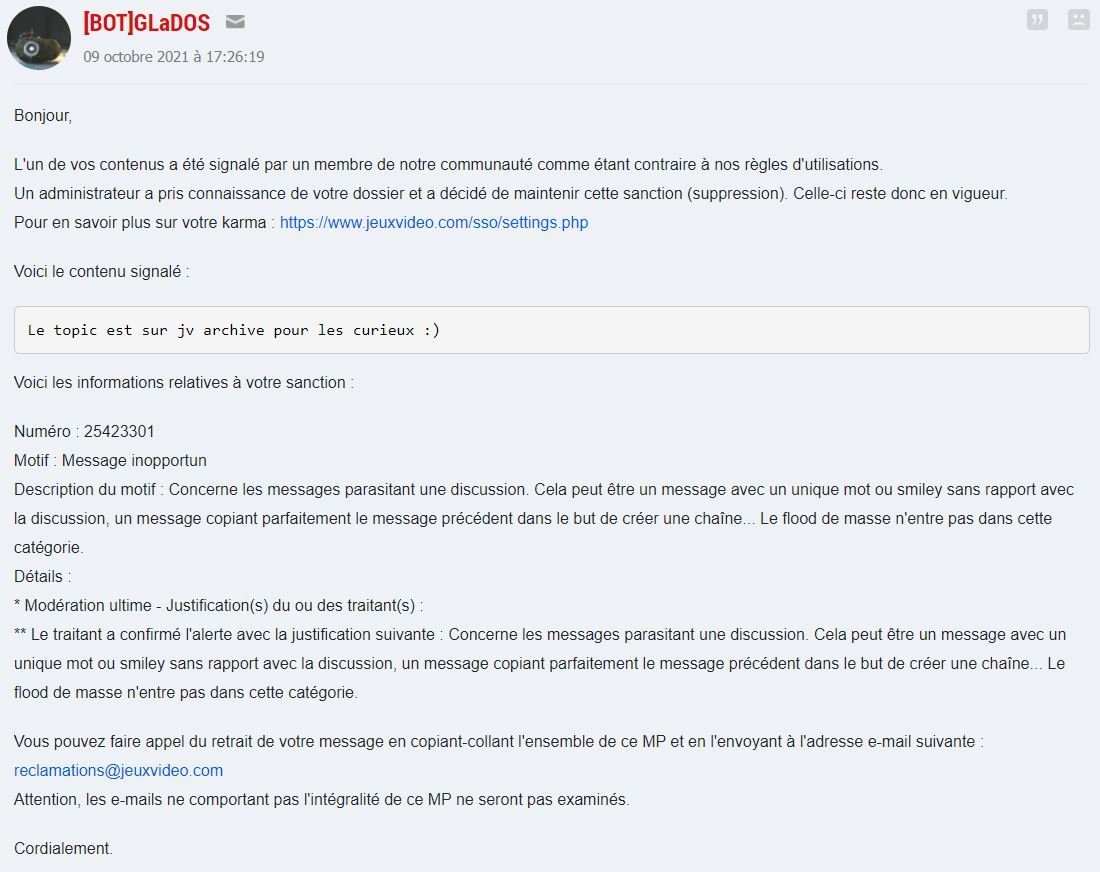Click the quote message icon
This screenshot has height=872, width=1100.
coord(1037,20)
